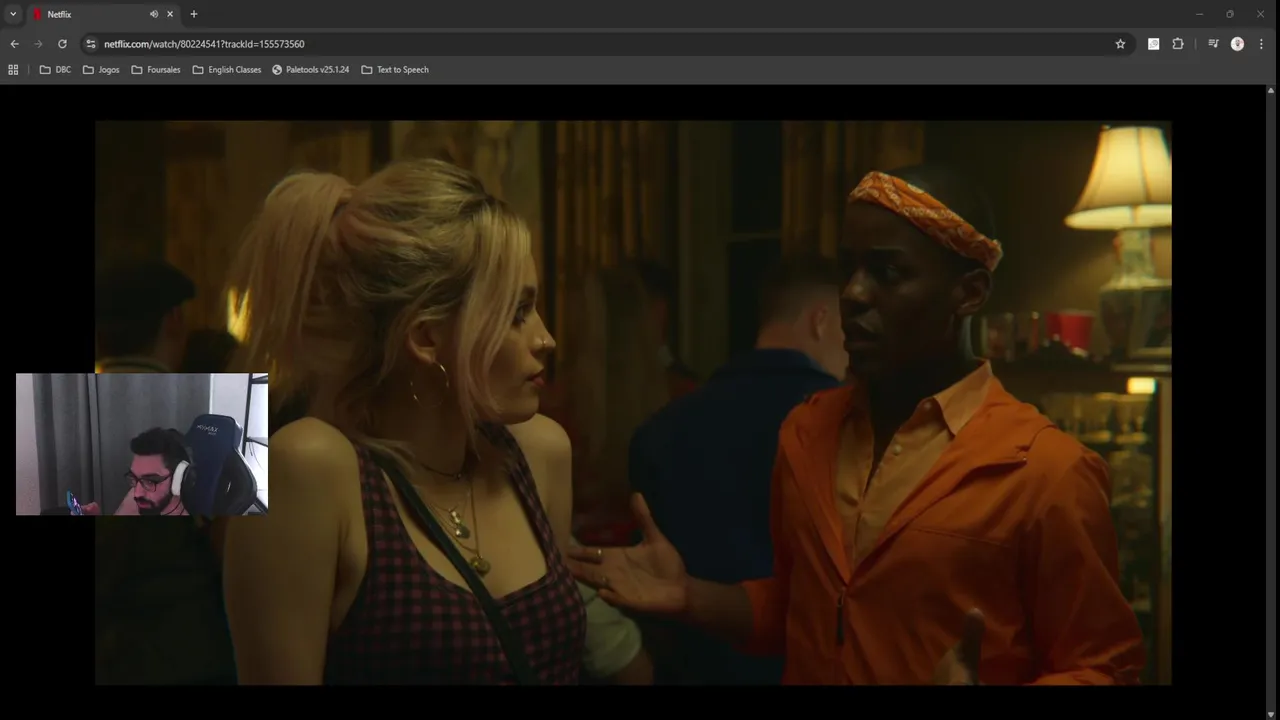This screenshot has height=720, width=1280.
Task: Open the Text to Speech bookmark folder
Action: [x=395, y=70]
